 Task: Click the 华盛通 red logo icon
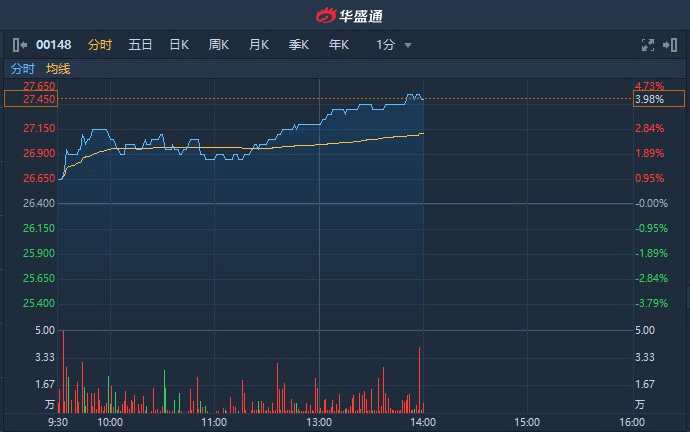pyautogui.click(x=327, y=15)
